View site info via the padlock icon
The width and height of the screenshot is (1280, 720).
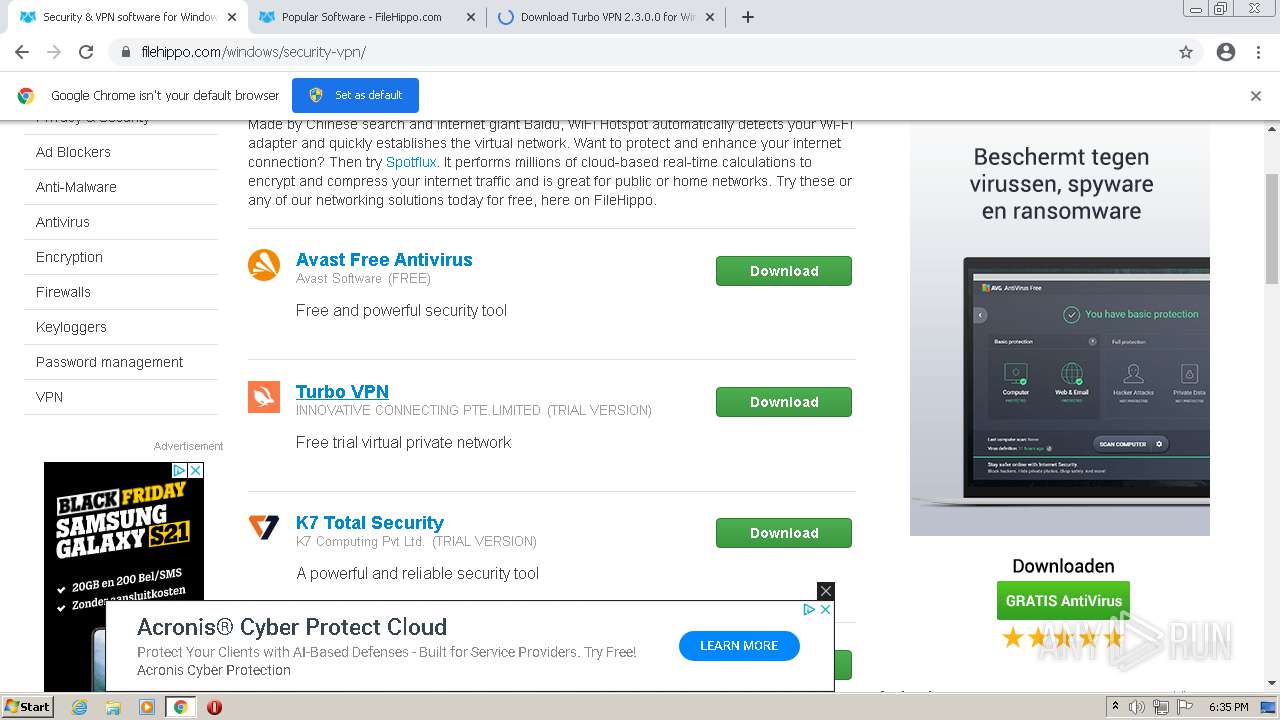coord(125,52)
